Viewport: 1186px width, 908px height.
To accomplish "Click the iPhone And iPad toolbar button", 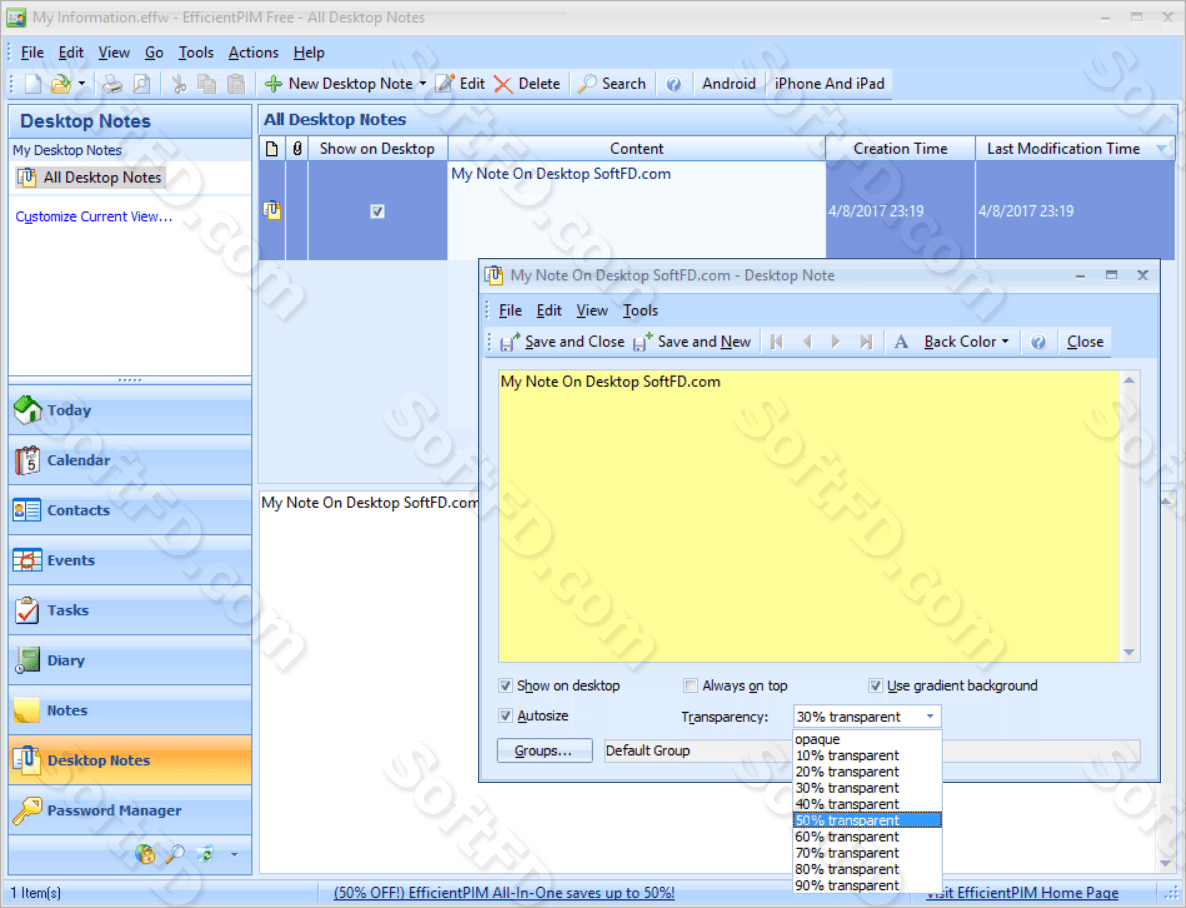I will (x=829, y=84).
